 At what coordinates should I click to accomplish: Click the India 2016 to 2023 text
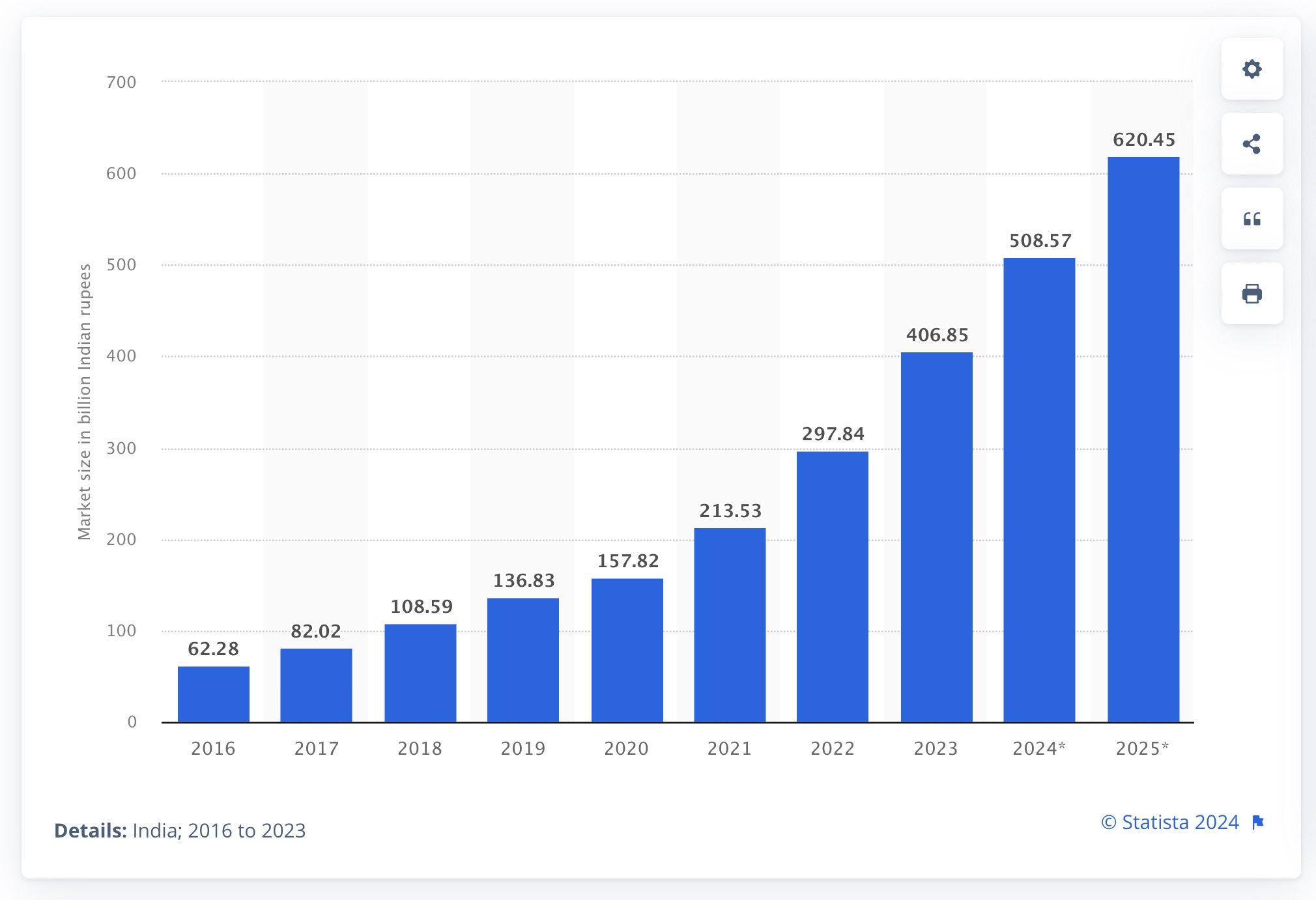pos(218,830)
